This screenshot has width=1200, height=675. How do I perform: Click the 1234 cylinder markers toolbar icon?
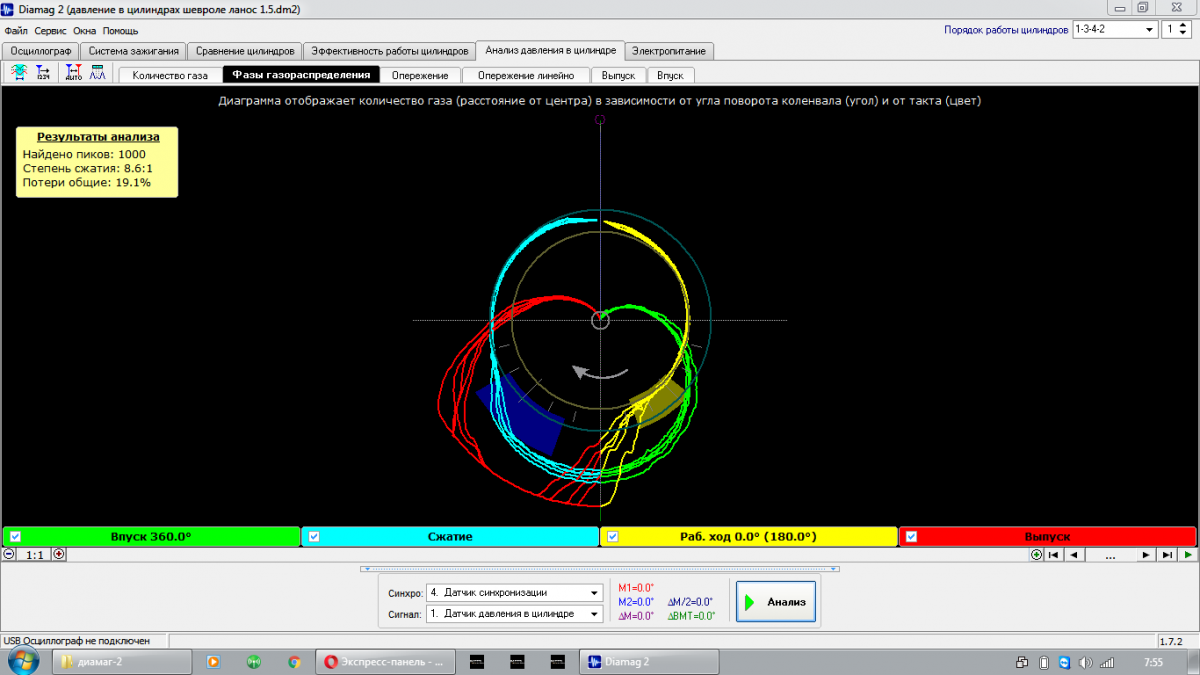[43, 73]
